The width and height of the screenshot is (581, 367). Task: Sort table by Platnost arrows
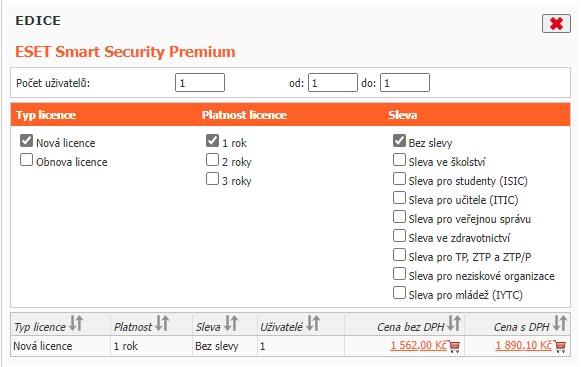click(162, 323)
